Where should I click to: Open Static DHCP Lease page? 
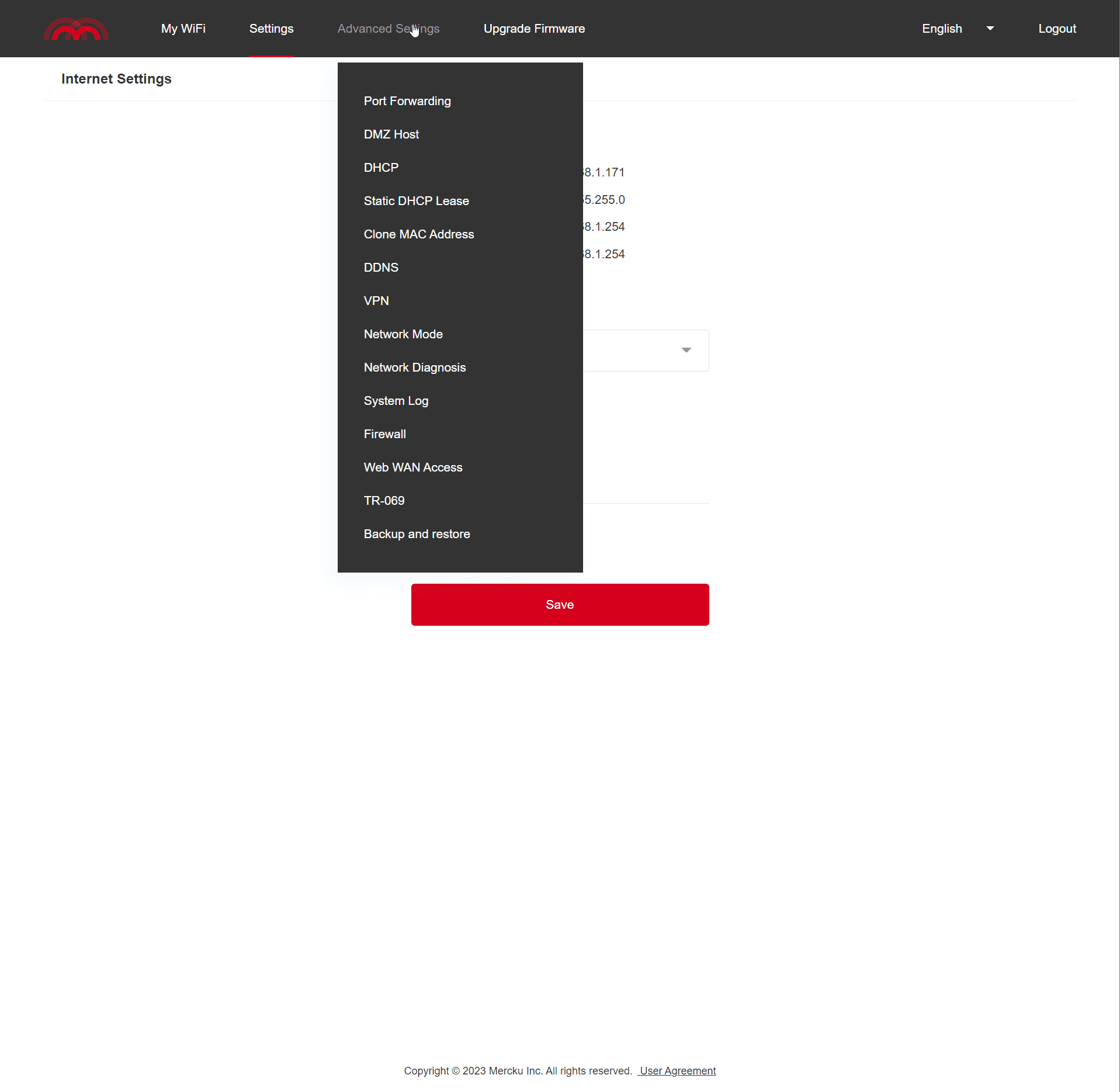pos(416,201)
